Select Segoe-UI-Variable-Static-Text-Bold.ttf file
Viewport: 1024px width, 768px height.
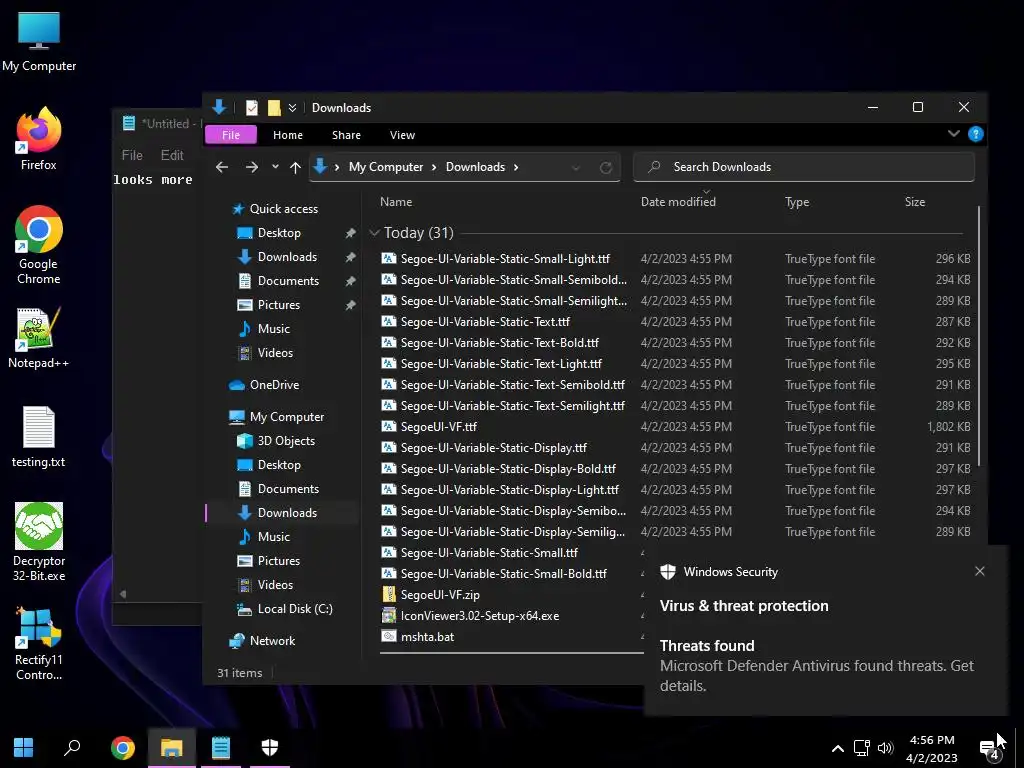point(500,343)
